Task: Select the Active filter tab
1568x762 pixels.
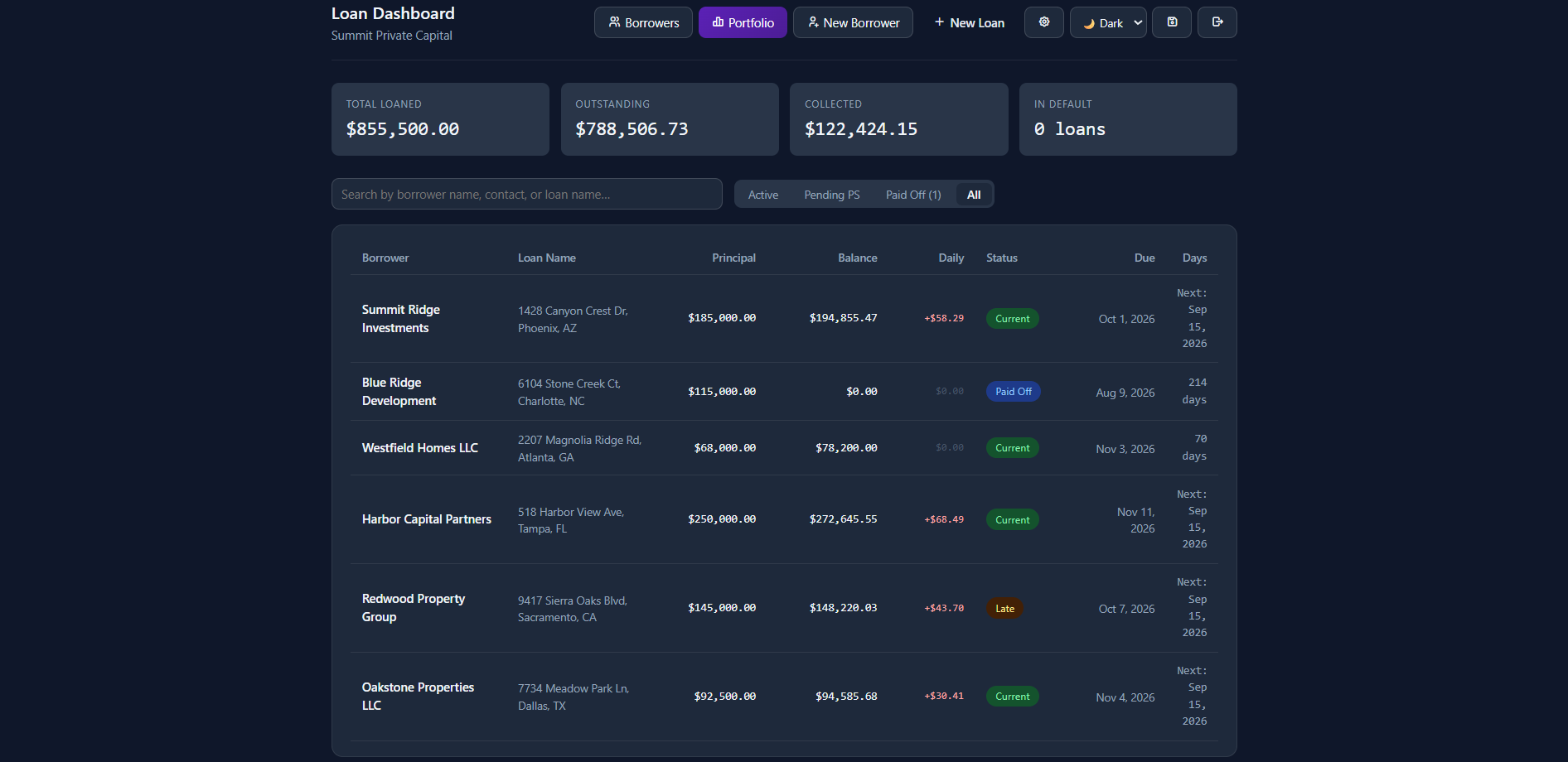Action: (762, 195)
